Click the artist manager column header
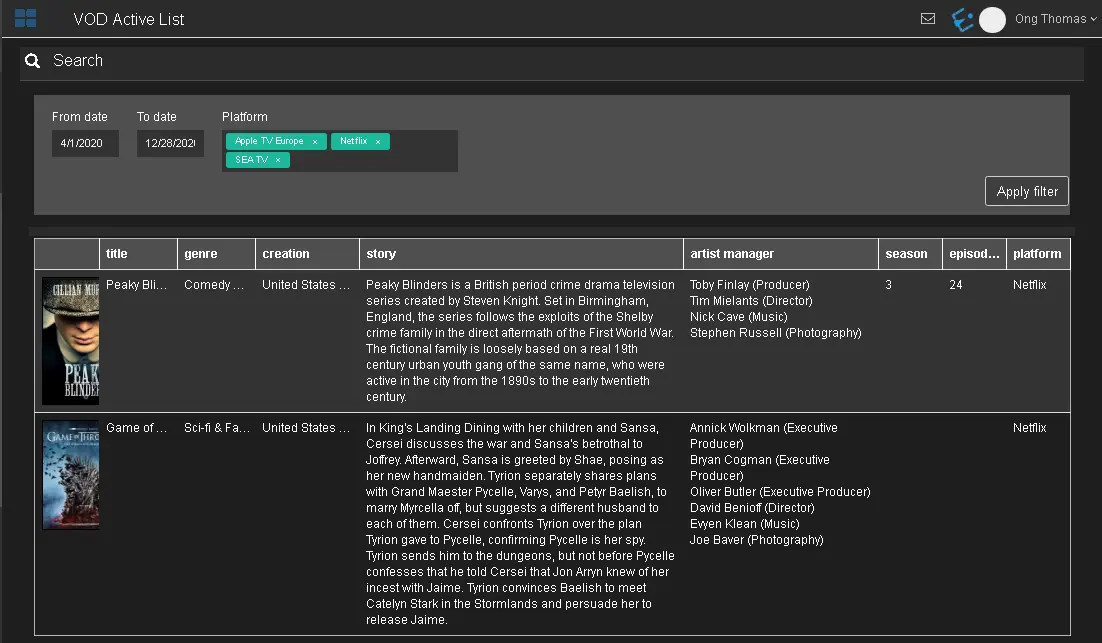Image resolution: width=1102 pixels, height=643 pixels. pos(731,254)
